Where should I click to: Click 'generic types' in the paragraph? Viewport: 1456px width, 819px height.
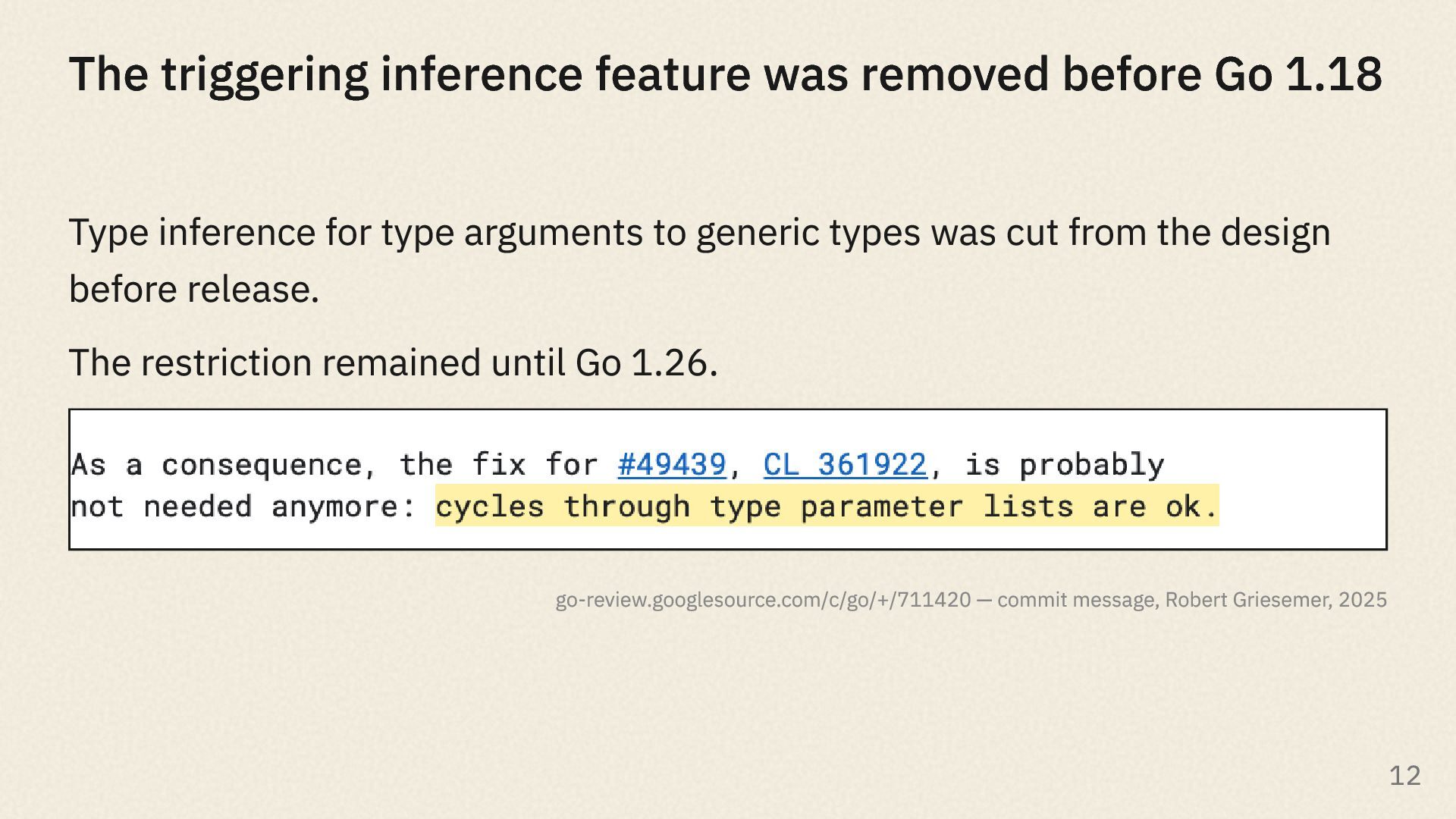click(808, 233)
